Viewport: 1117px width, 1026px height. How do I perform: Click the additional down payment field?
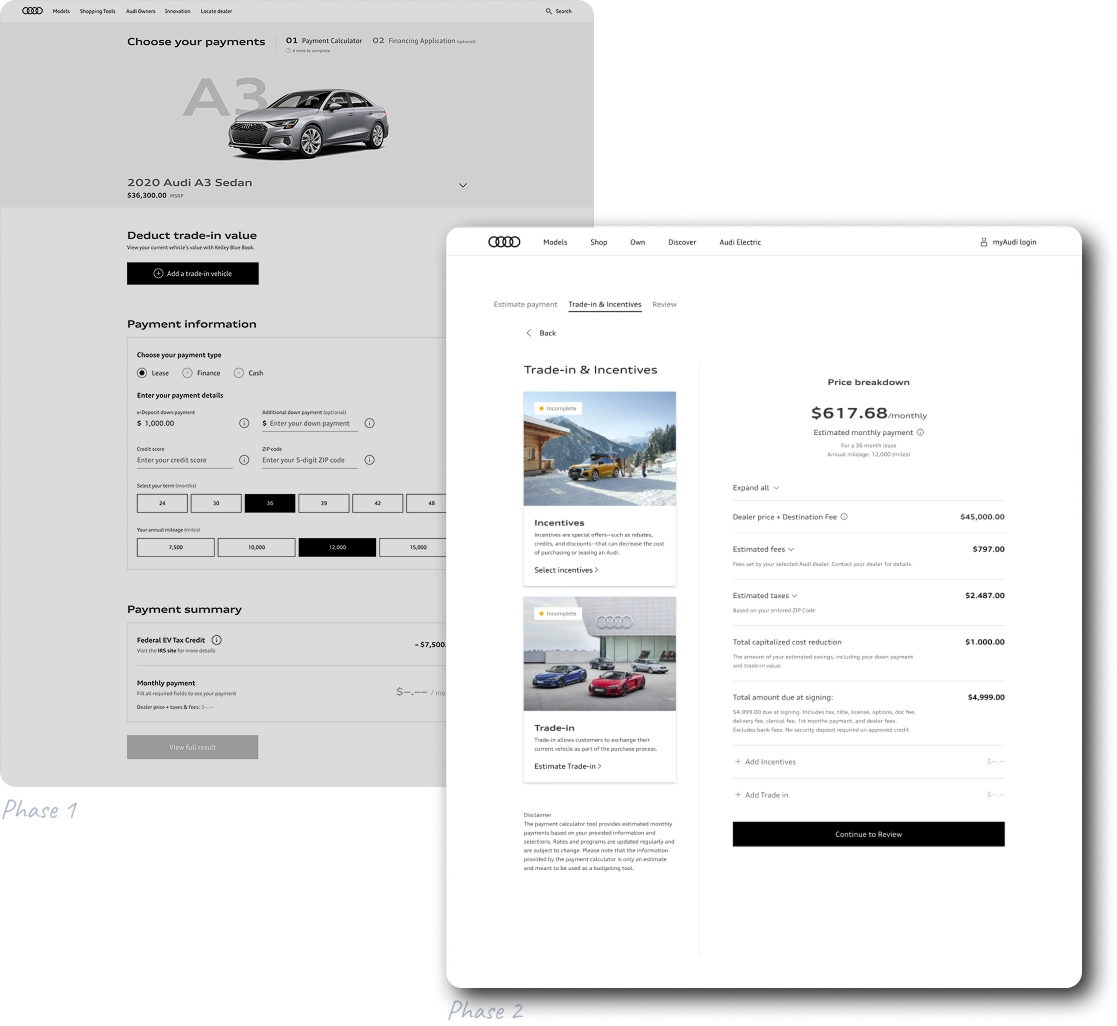tap(310, 423)
